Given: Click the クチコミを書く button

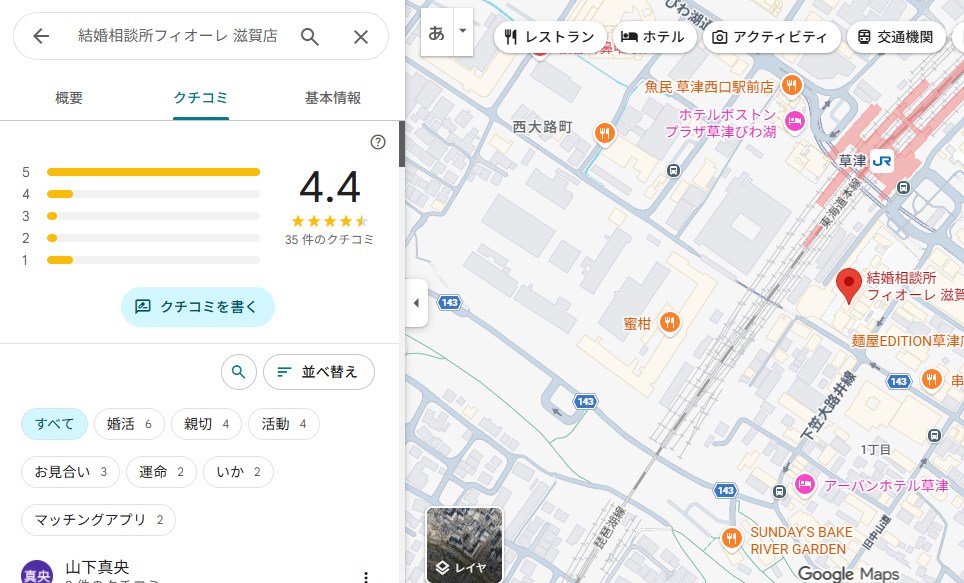Looking at the screenshot, I should coord(198,307).
